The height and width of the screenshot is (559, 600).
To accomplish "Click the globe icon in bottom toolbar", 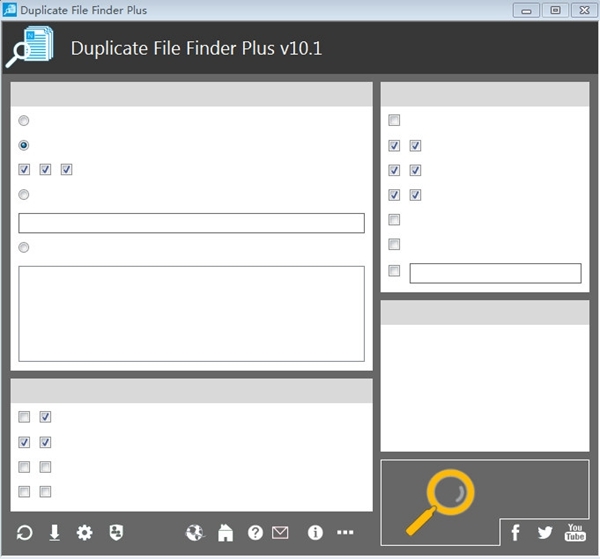I will pos(195,533).
